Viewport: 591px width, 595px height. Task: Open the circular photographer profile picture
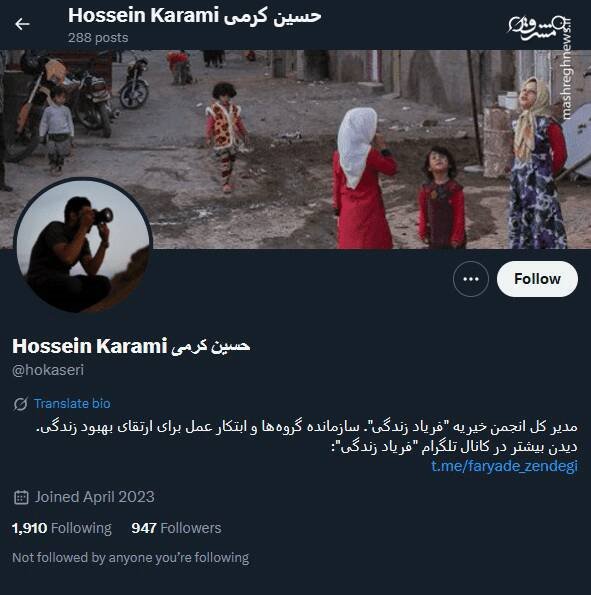[83, 246]
